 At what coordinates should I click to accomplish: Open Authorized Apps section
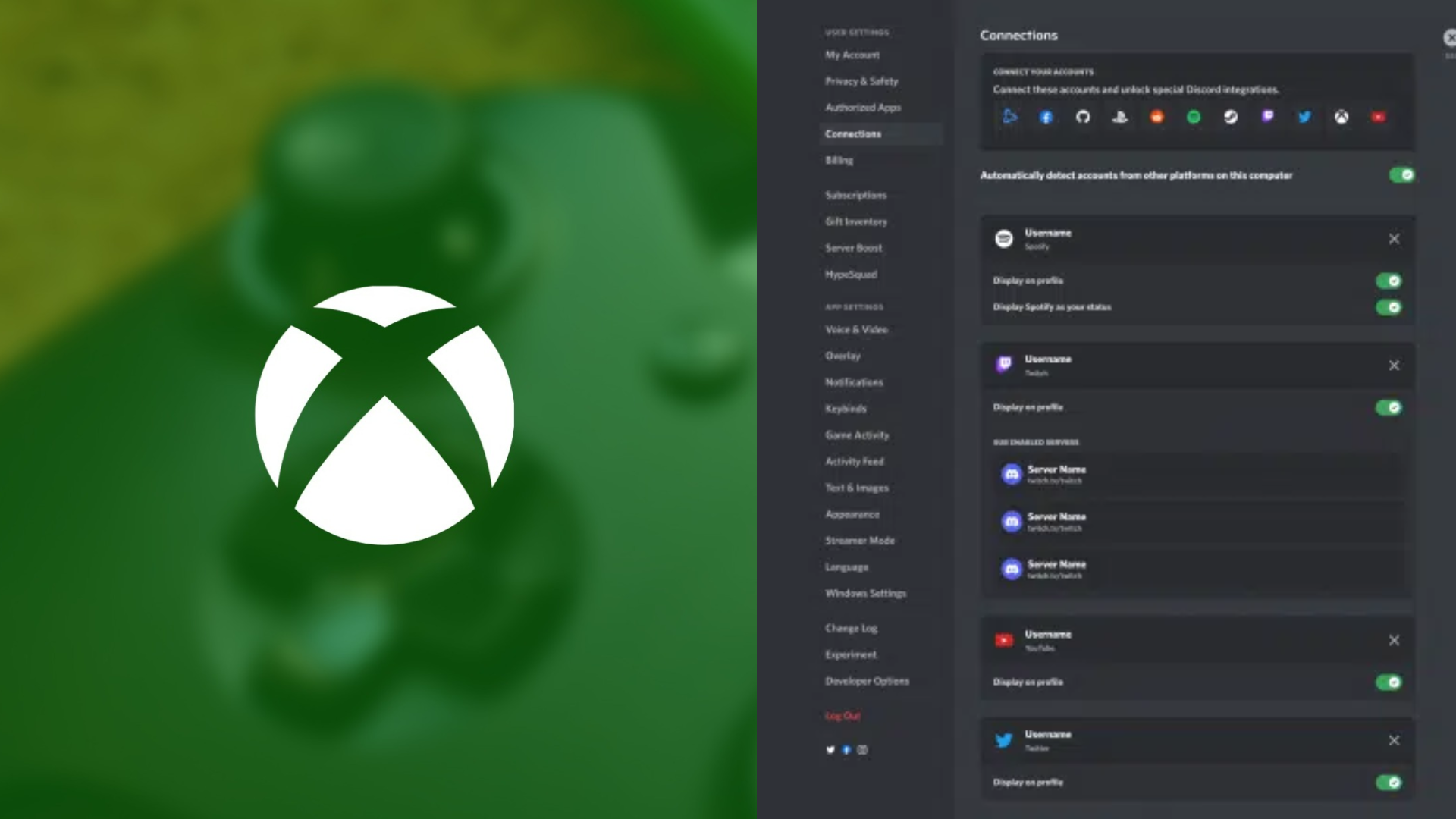click(863, 108)
